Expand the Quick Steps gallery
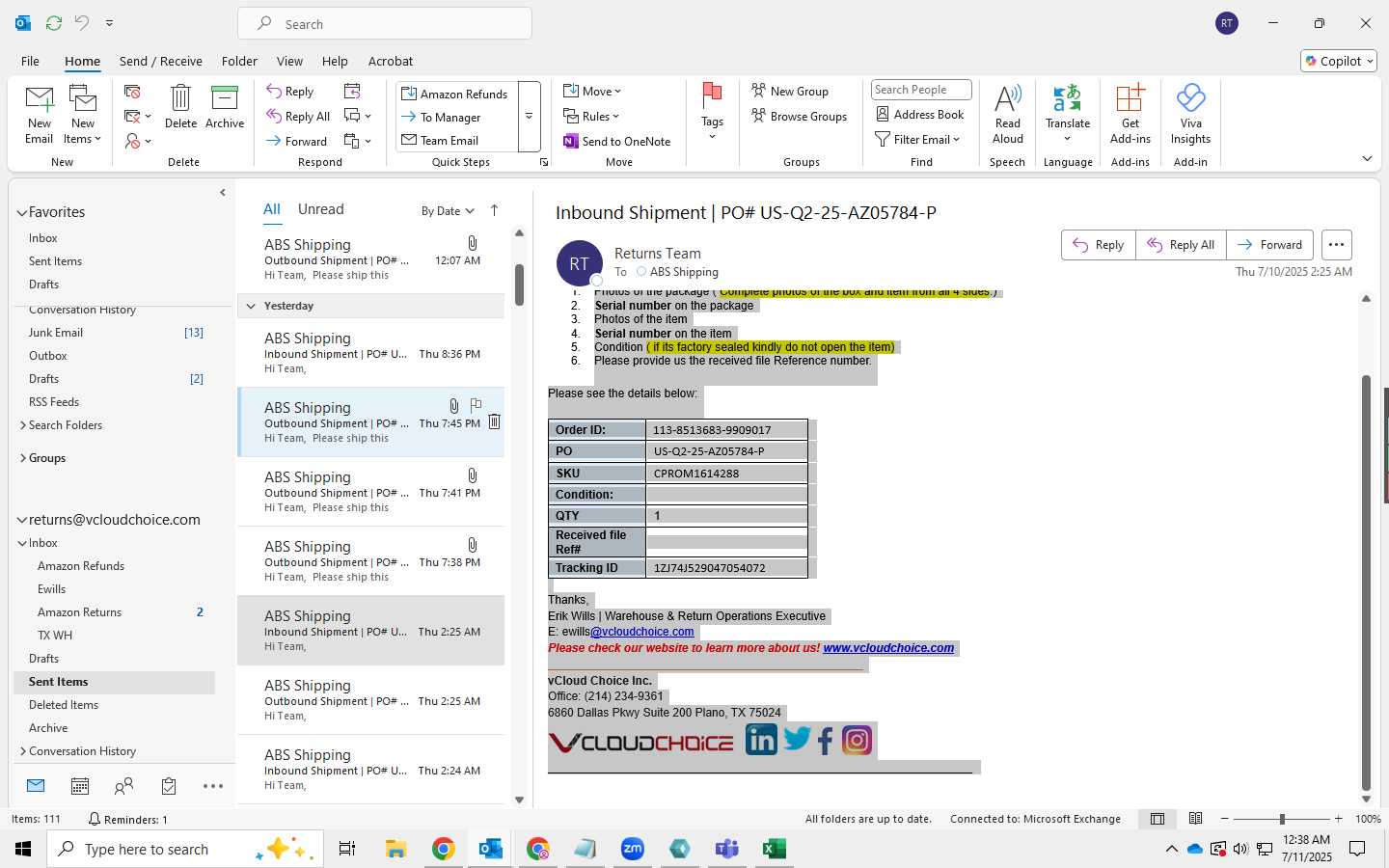Screen dimensions: 1389x868 point(529,117)
